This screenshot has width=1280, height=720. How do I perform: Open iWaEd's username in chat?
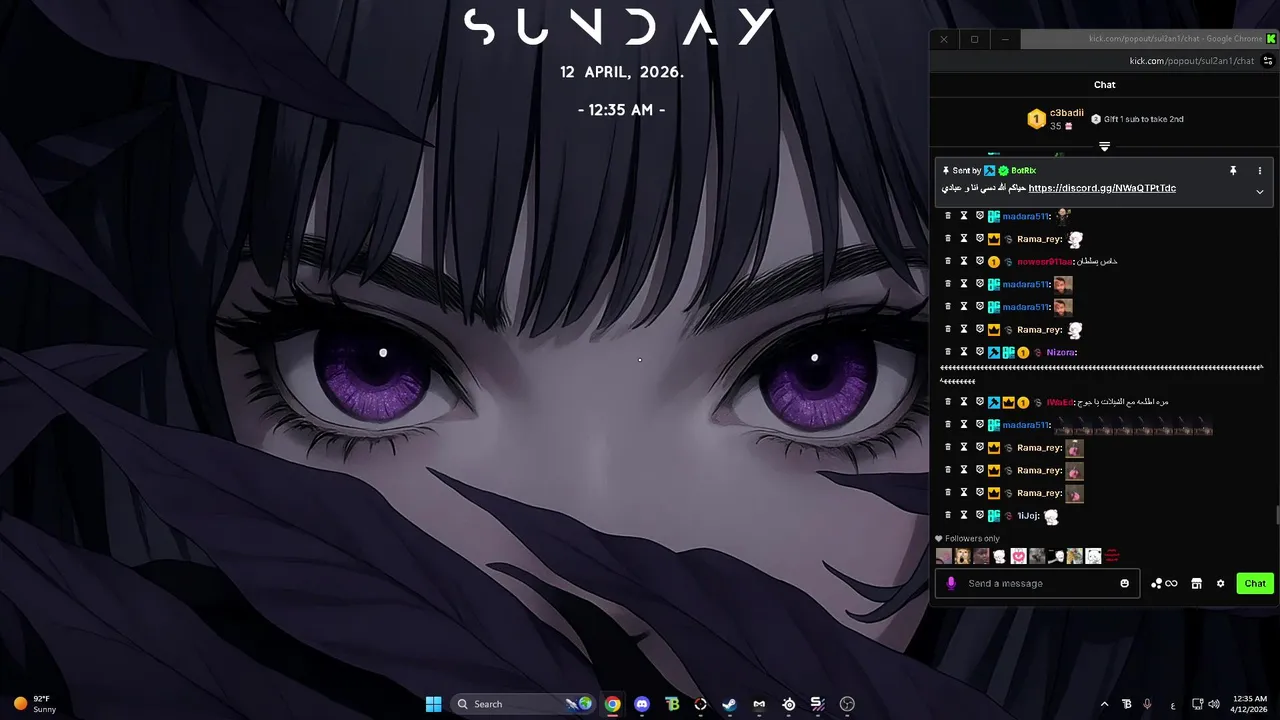(1060, 402)
